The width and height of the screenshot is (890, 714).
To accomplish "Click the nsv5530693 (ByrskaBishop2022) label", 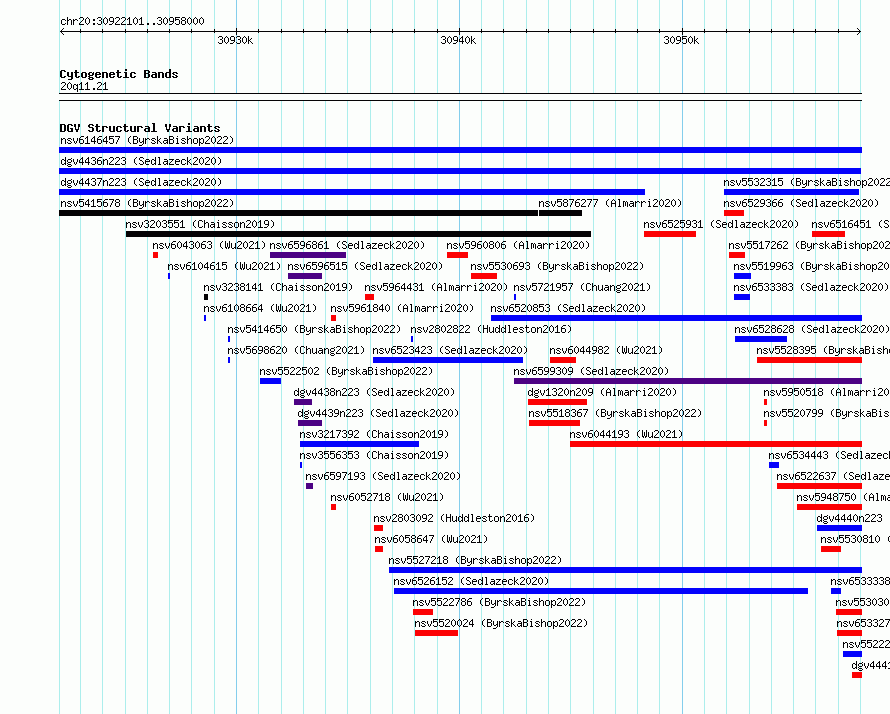I will coord(557,266).
